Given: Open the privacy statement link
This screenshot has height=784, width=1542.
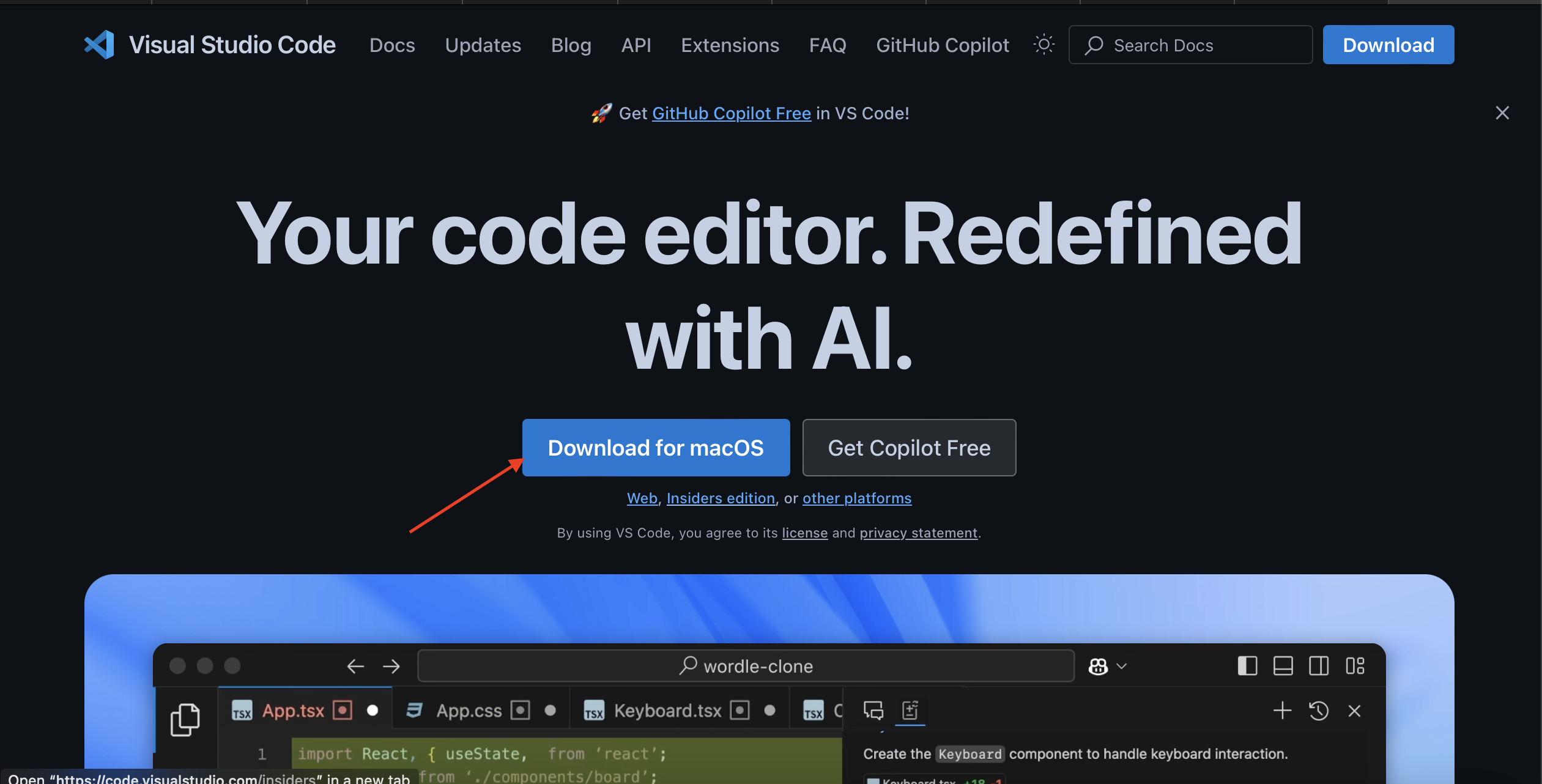Looking at the screenshot, I should (x=918, y=533).
